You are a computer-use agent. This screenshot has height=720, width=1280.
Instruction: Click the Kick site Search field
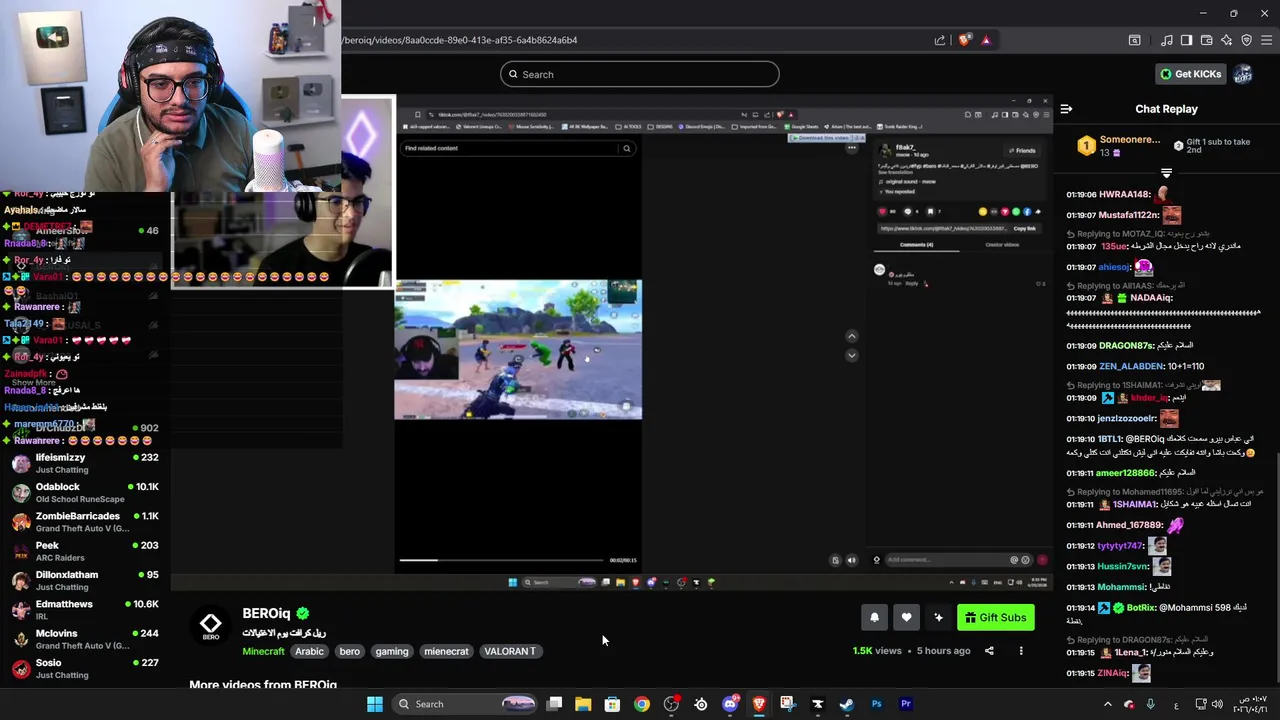[x=640, y=74]
